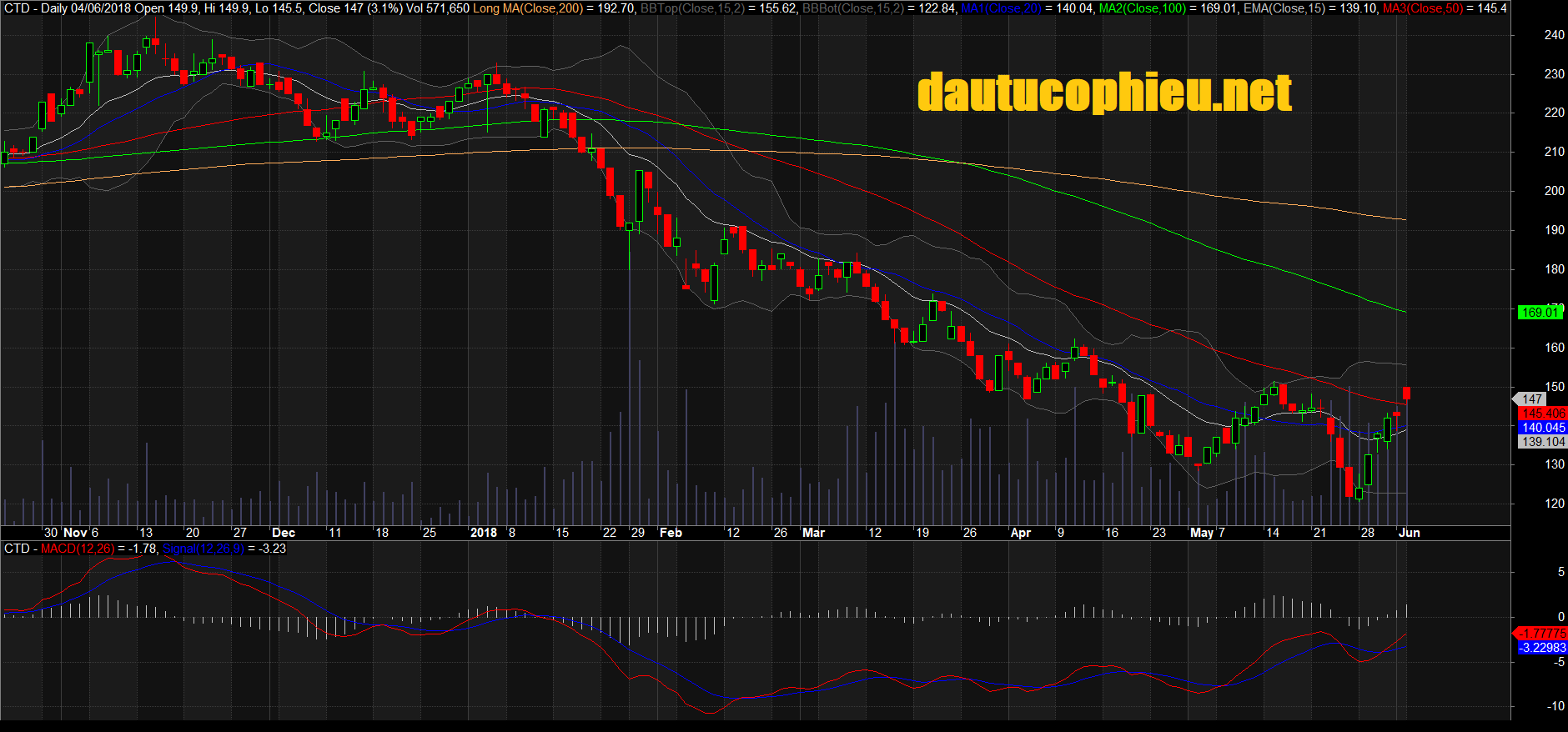
Task: Click the 180 price axis label
Action: point(1554,269)
